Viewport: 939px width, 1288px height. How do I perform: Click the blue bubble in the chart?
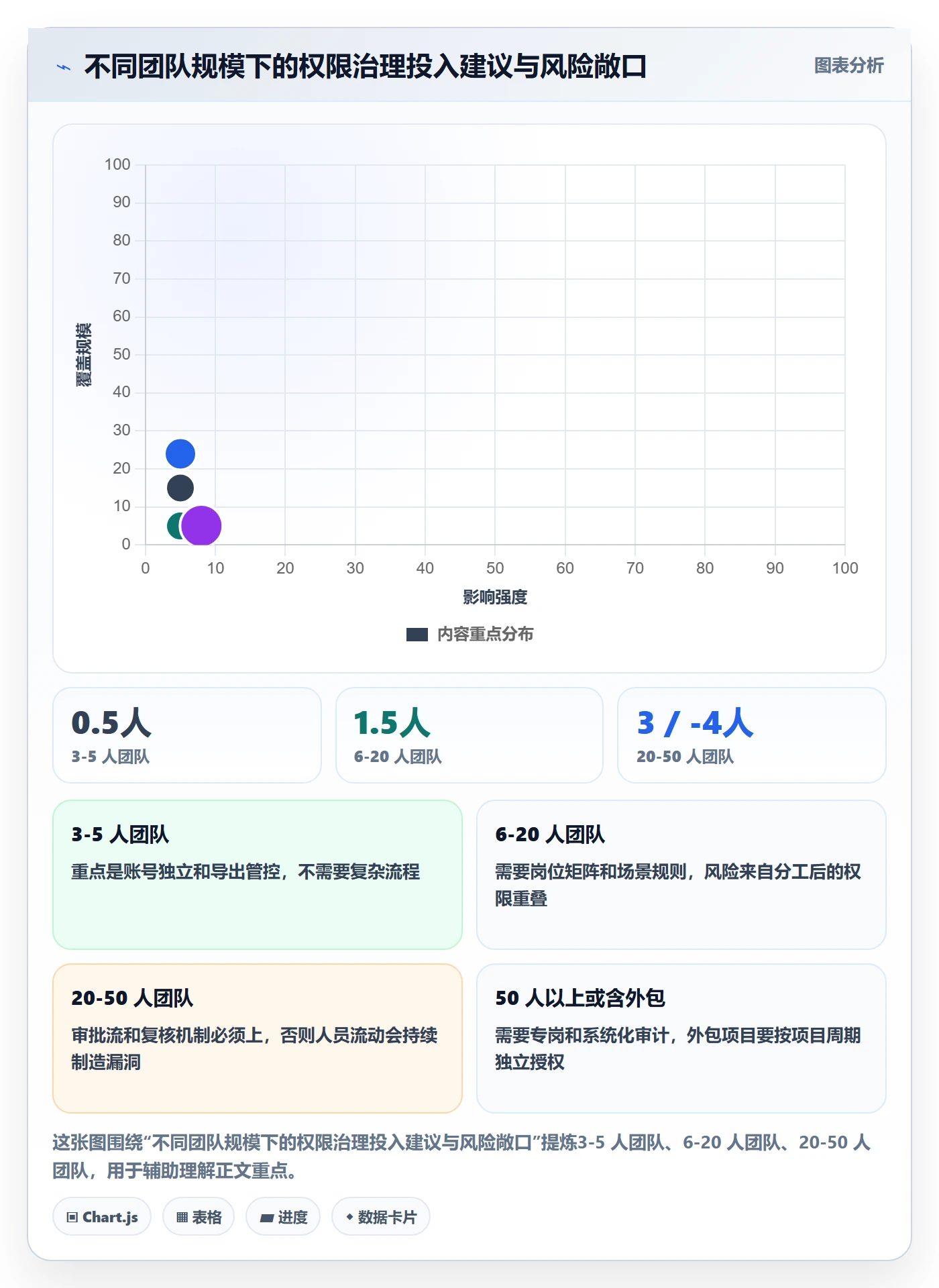[x=180, y=454]
